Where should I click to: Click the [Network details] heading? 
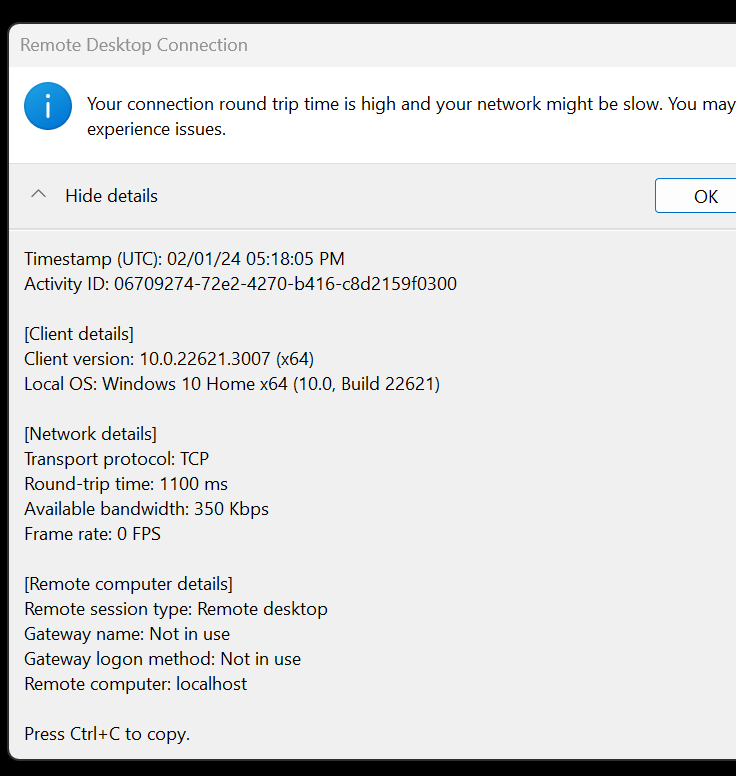90,434
